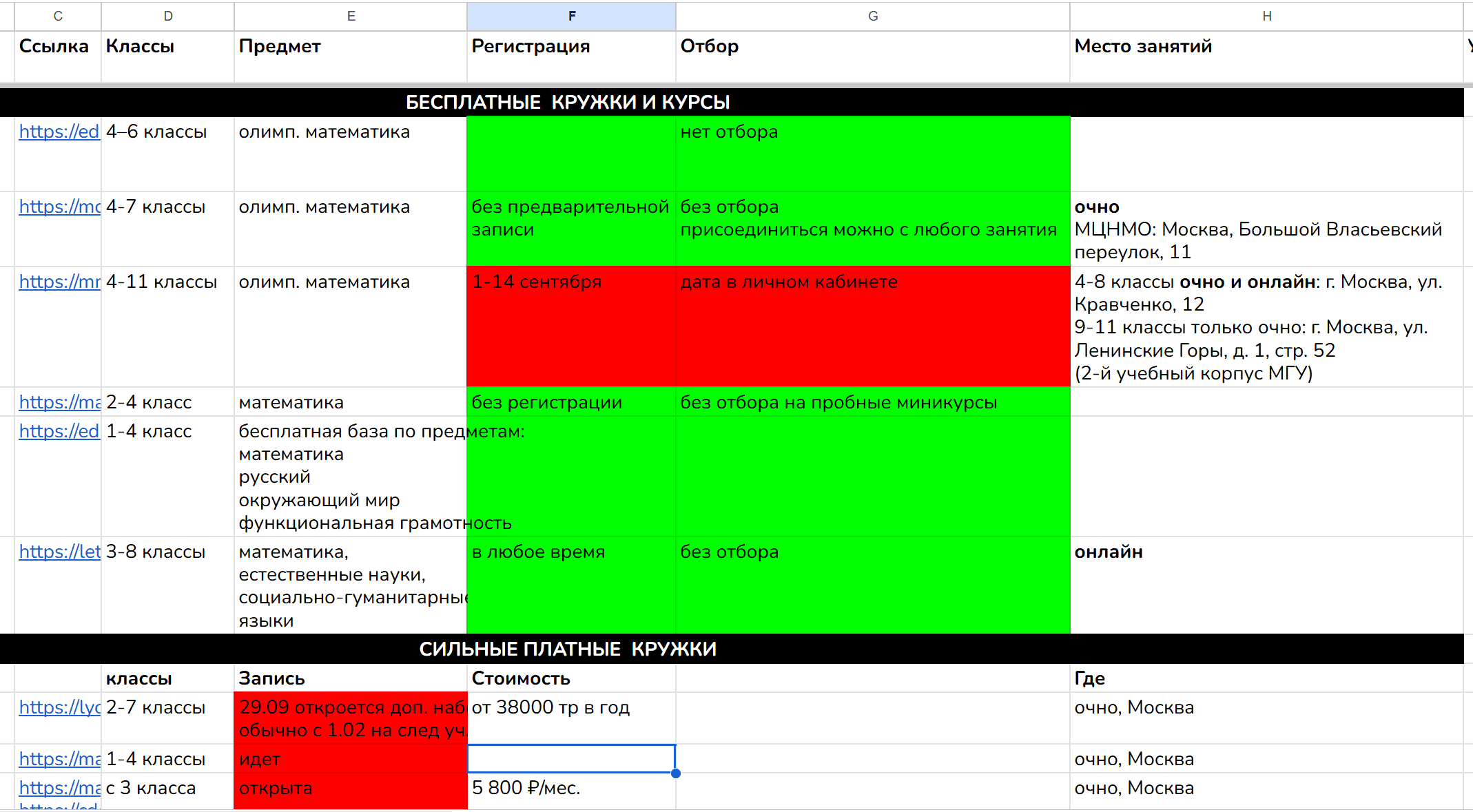Click the 'Место занятий' header cell
The height and width of the screenshot is (812, 1473).
[x=1266, y=57]
